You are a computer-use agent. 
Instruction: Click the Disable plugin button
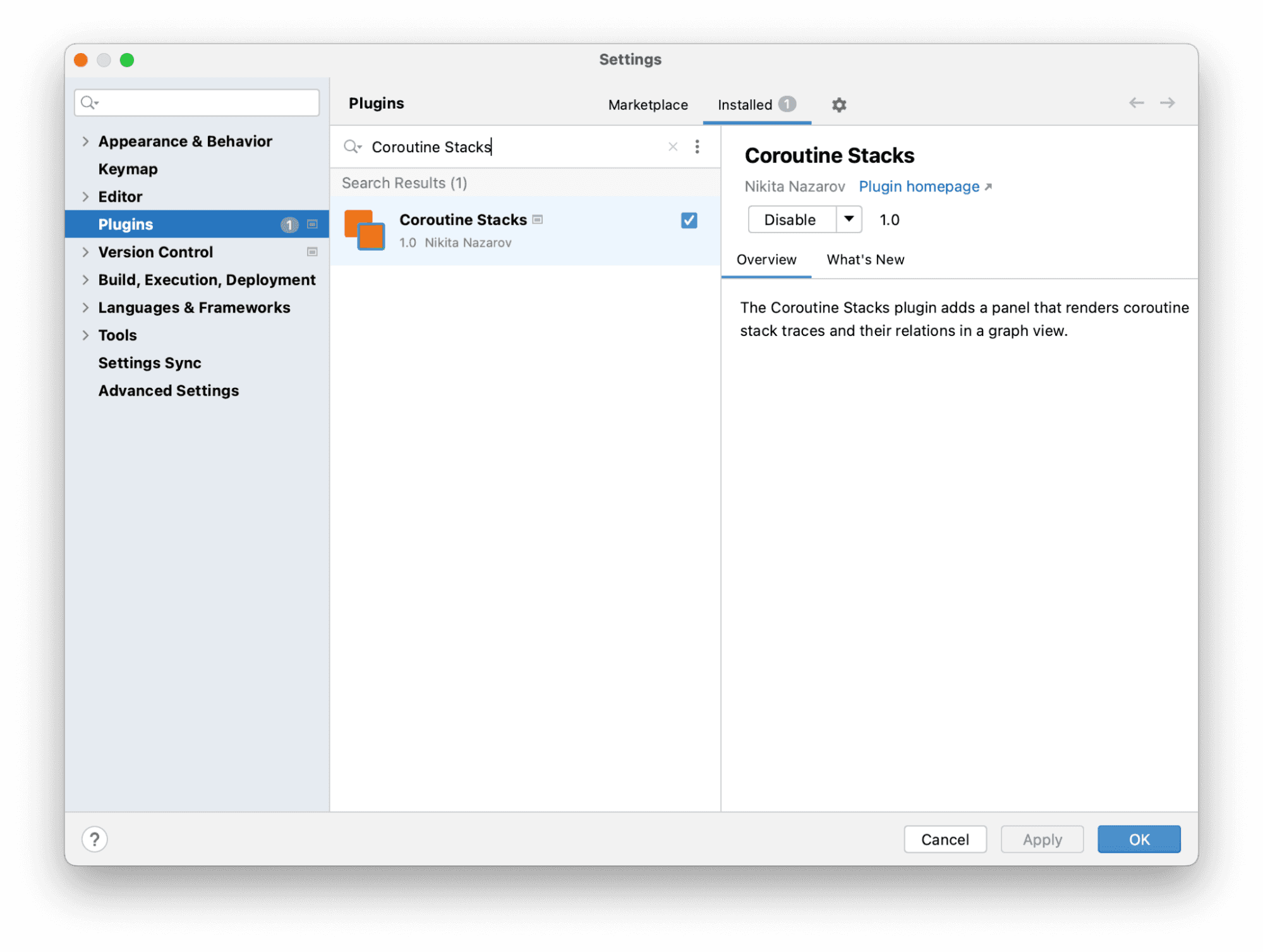(790, 219)
